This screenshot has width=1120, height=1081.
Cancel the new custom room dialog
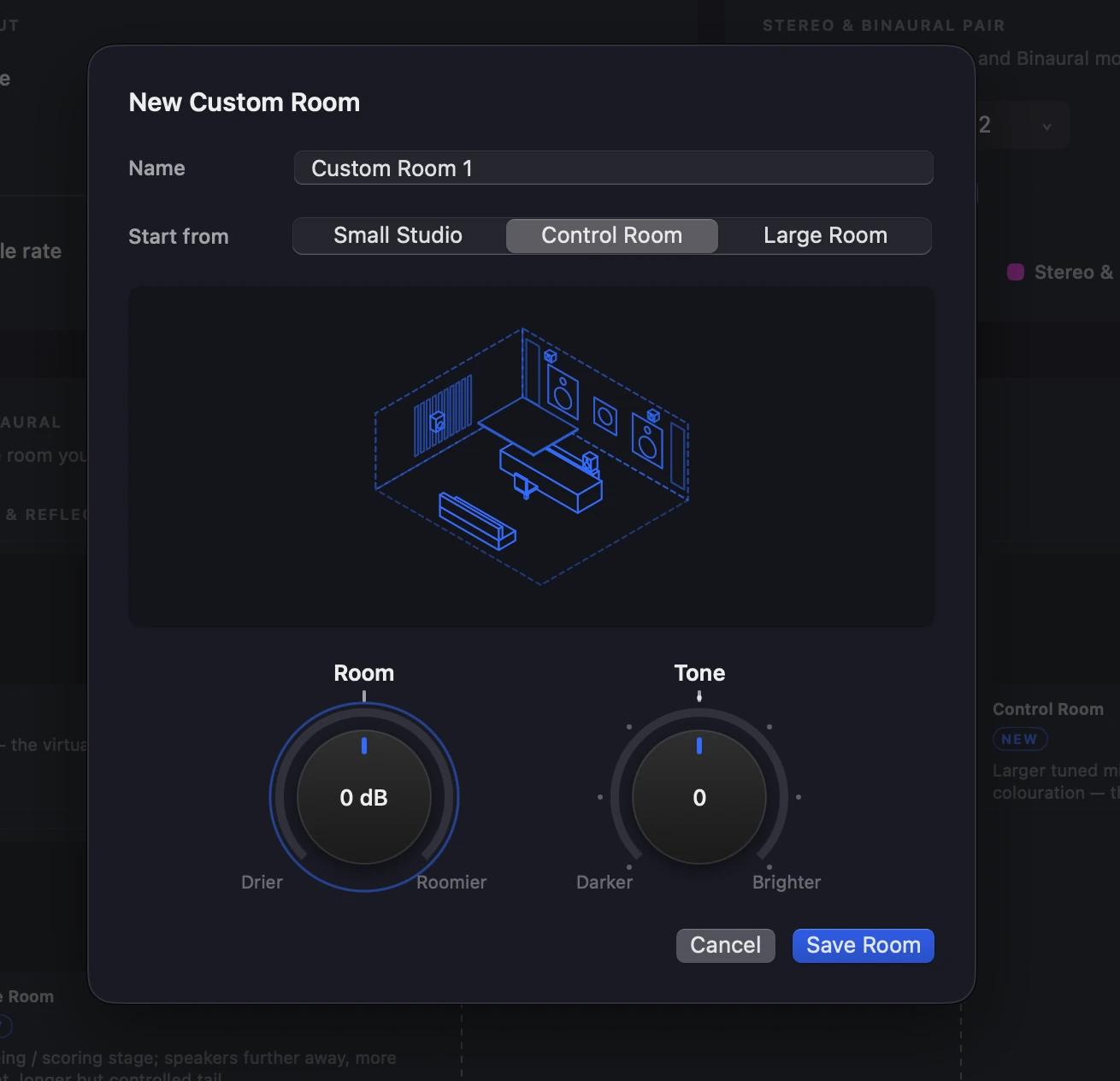(x=725, y=945)
